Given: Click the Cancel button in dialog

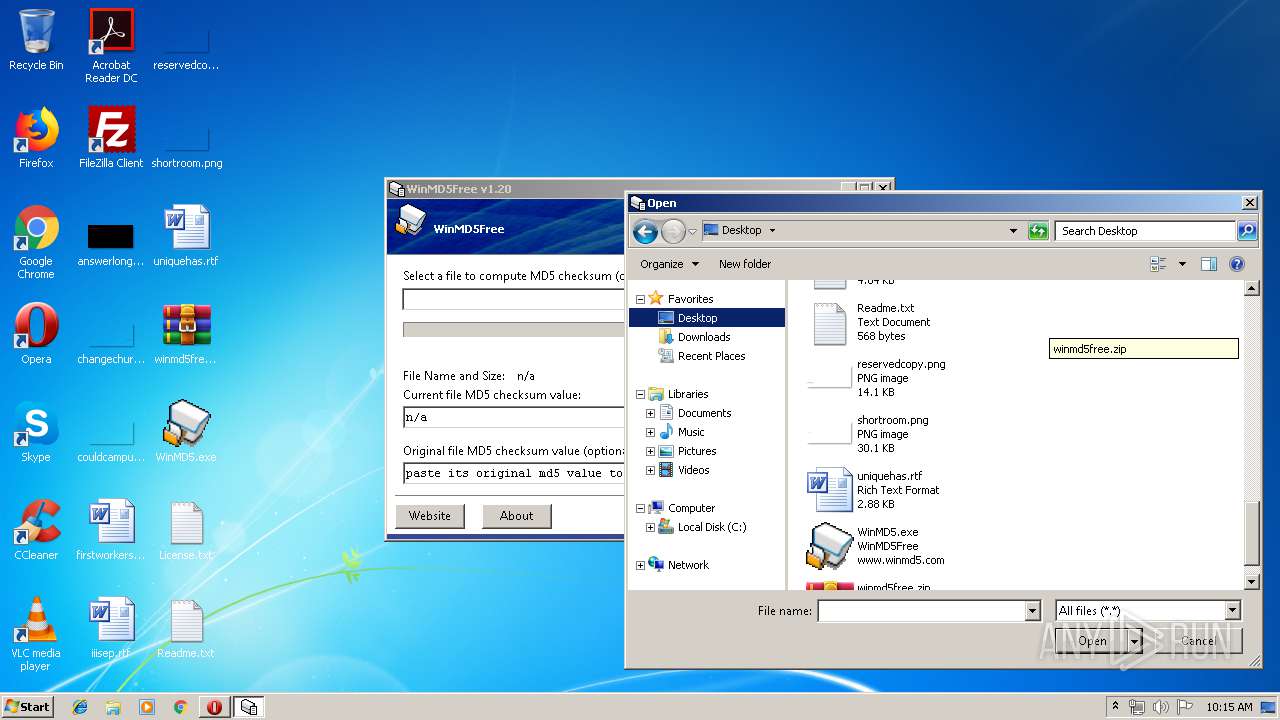Looking at the screenshot, I should click(1199, 641).
